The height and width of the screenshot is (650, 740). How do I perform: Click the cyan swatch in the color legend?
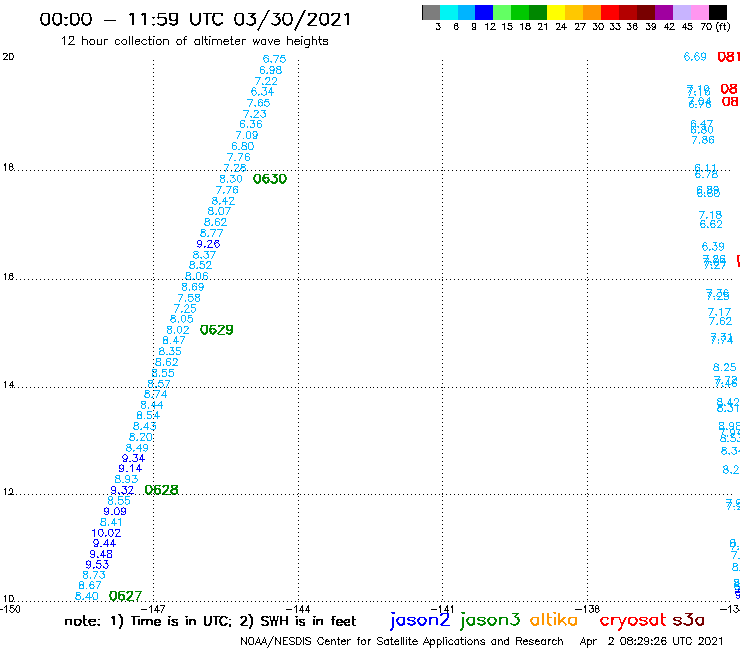tap(449, 12)
